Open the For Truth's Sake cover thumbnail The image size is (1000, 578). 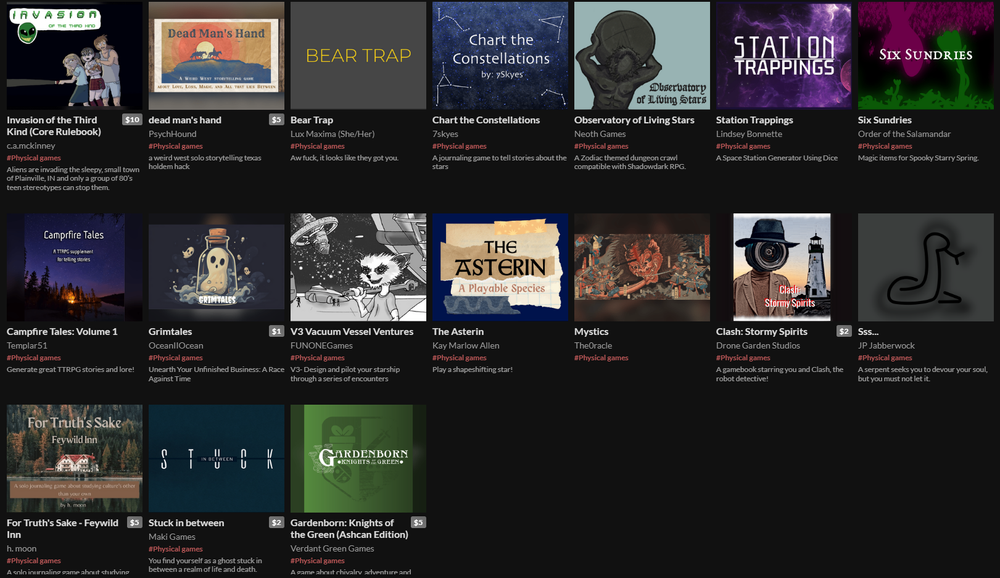(75, 458)
